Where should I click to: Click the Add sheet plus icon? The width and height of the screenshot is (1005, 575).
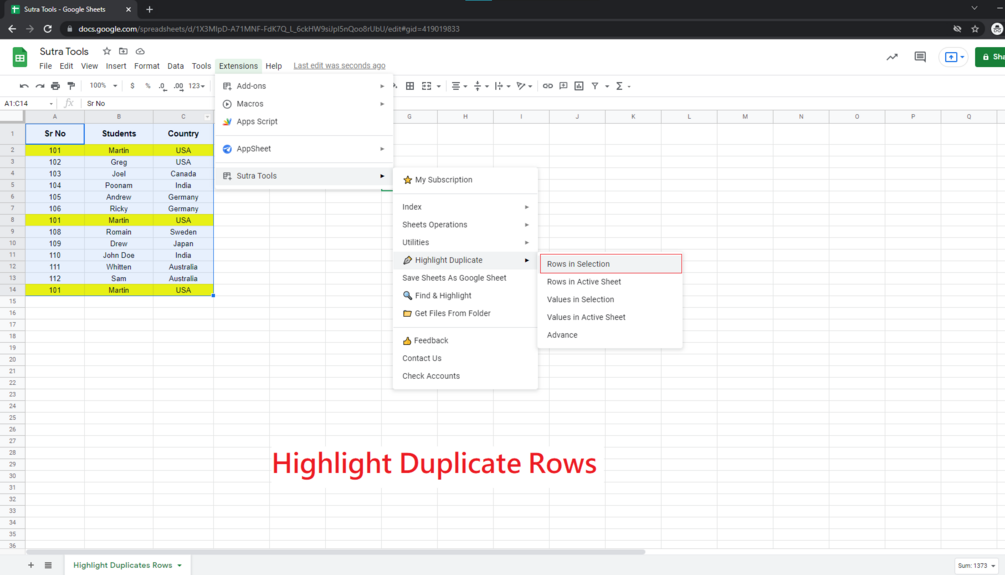click(31, 565)
